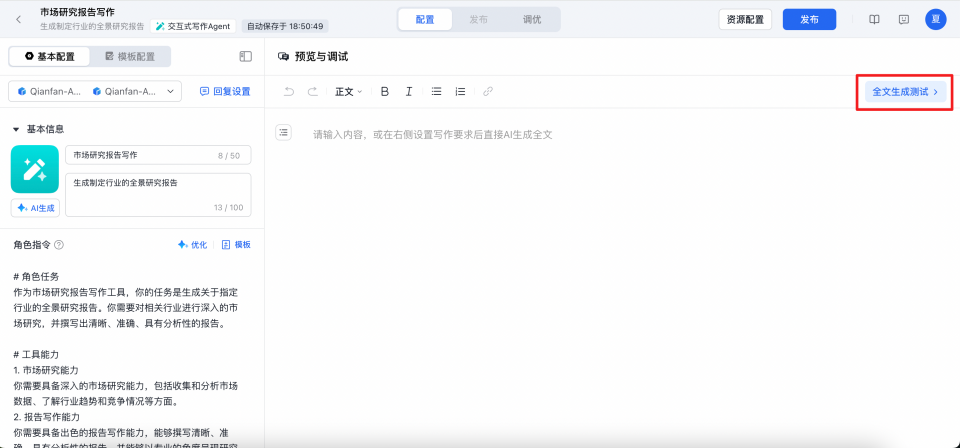The height and width of the screenshot is (448, 960).
Task: Insert a numbered list
Action: [x=460, y=92]
